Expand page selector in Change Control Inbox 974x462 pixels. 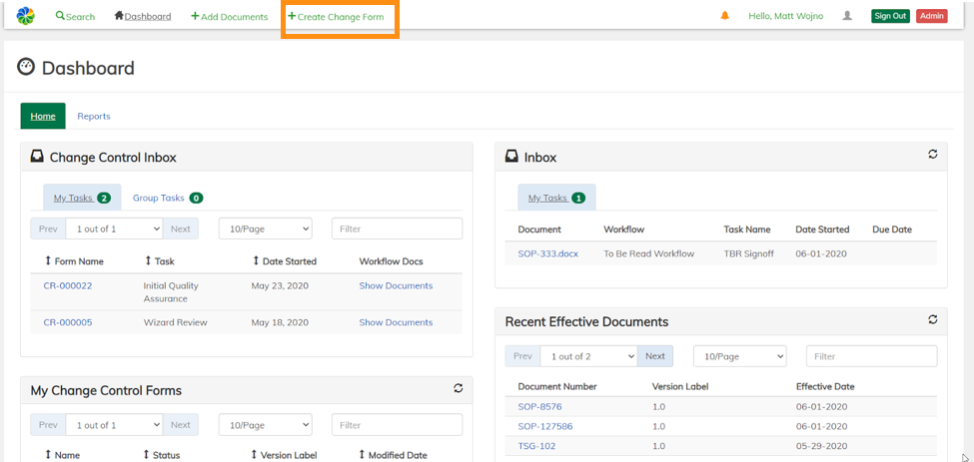point(114,229)
